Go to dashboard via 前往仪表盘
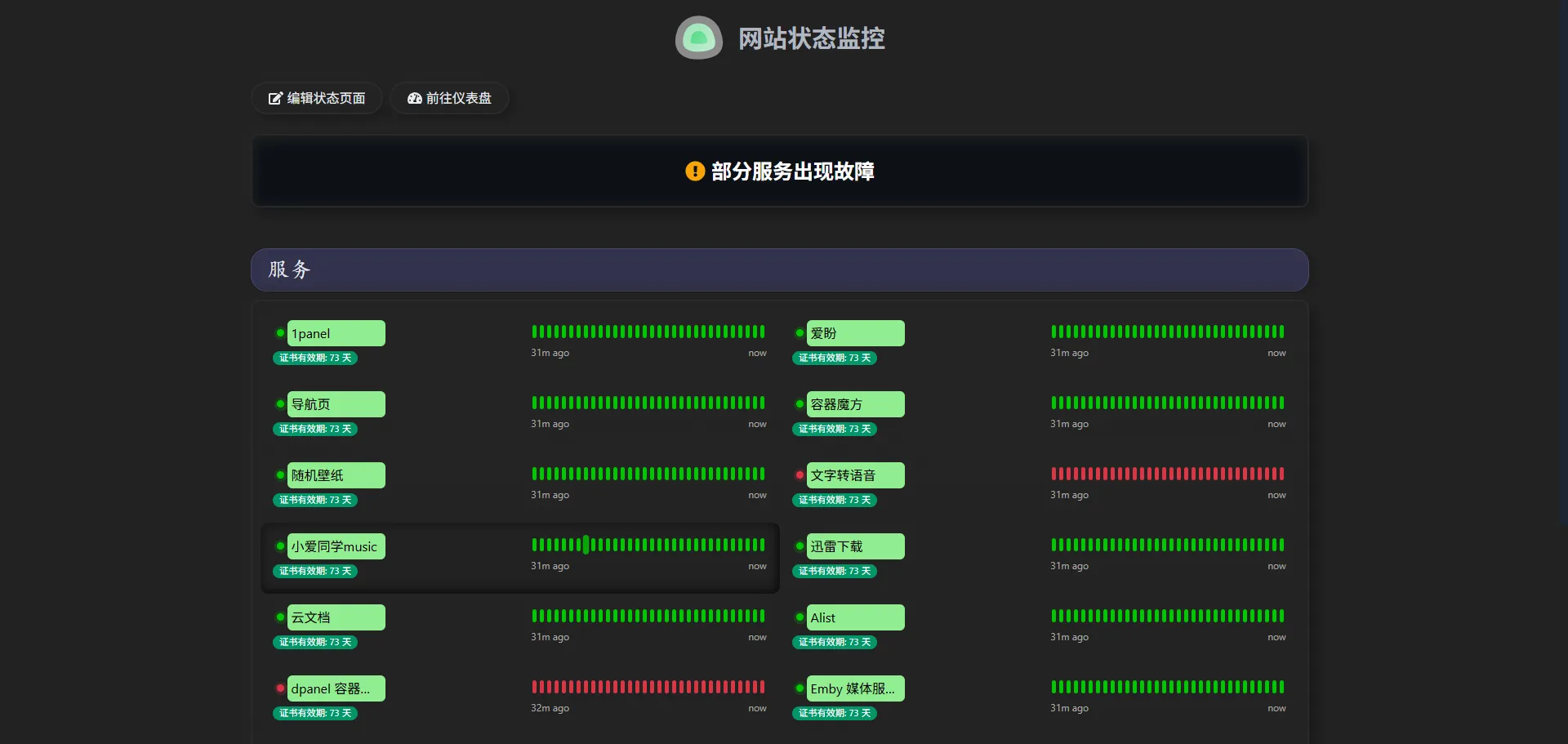This screenshot has height=744, width=1568. click(x=449, y=99)
